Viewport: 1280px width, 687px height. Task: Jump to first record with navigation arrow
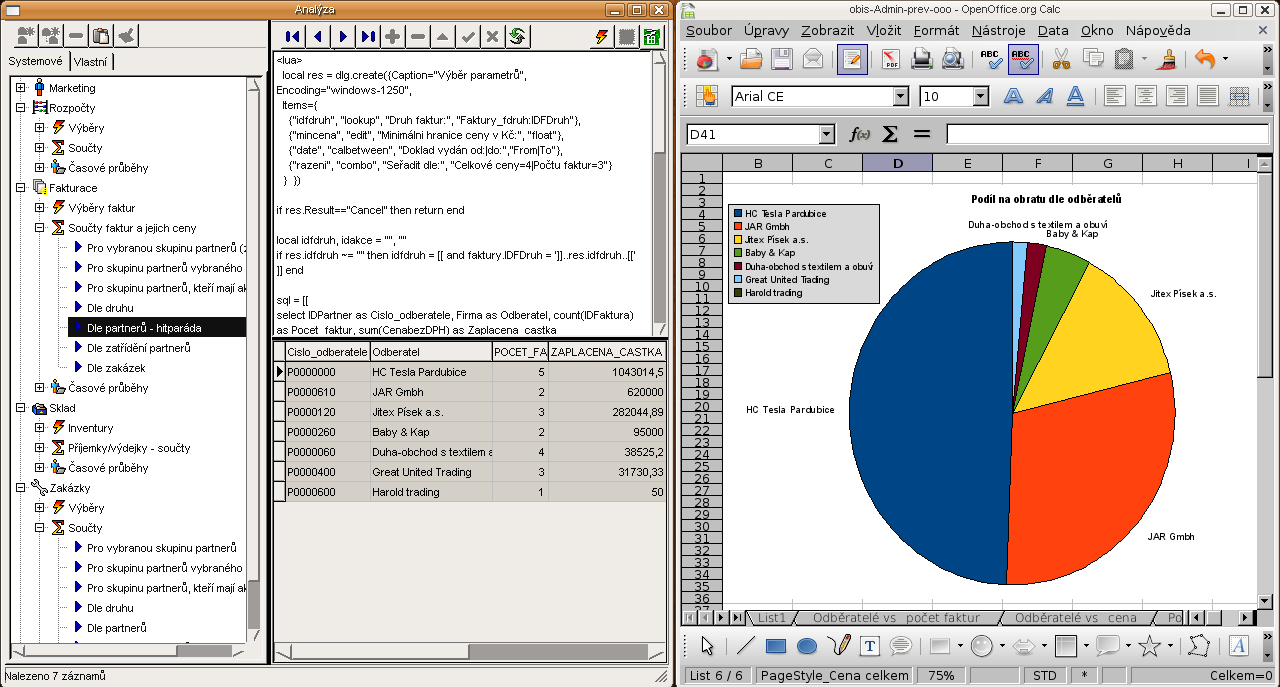(x=292, y=37)
